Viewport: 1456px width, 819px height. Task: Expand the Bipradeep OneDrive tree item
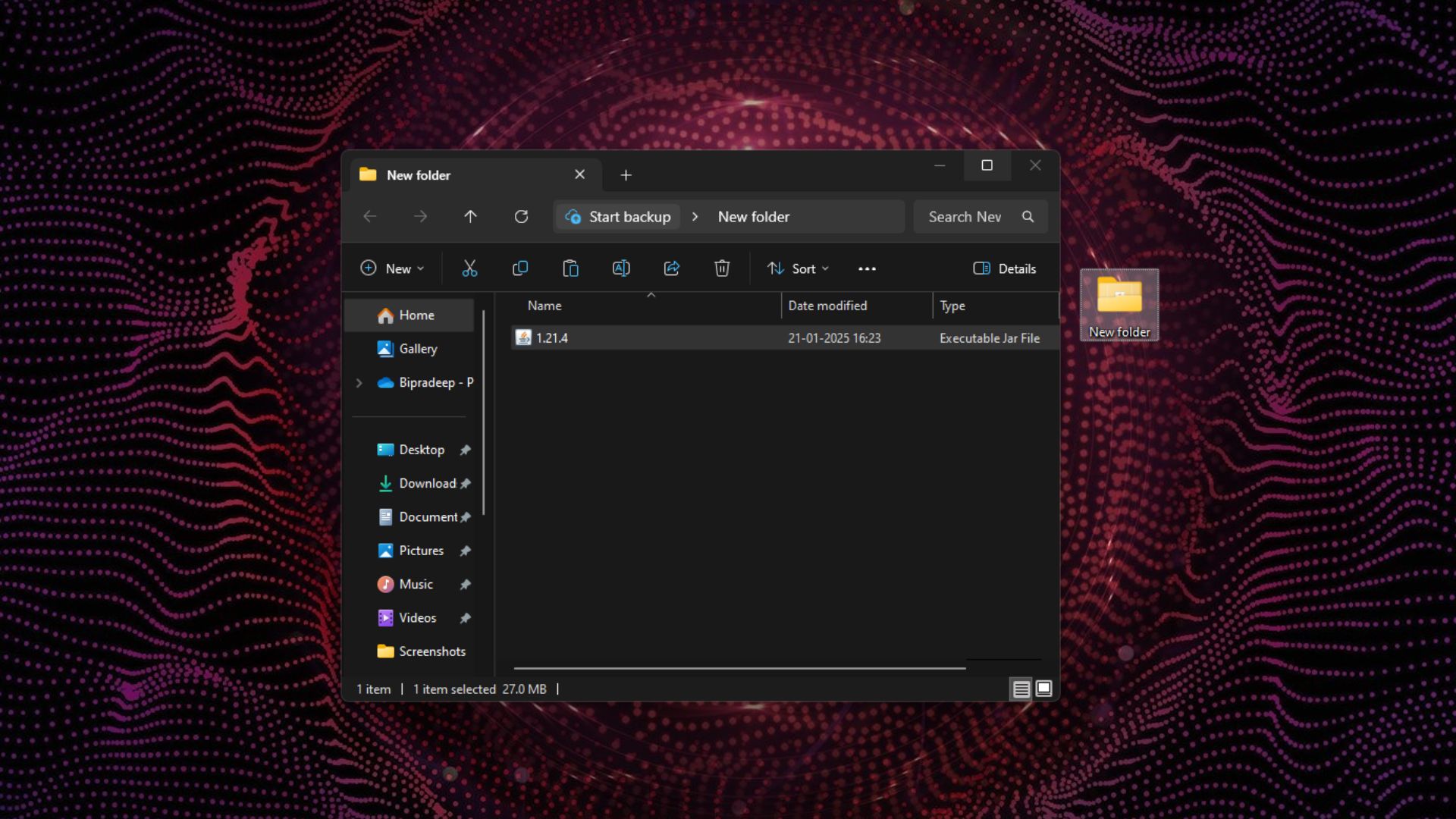(359, 383)
